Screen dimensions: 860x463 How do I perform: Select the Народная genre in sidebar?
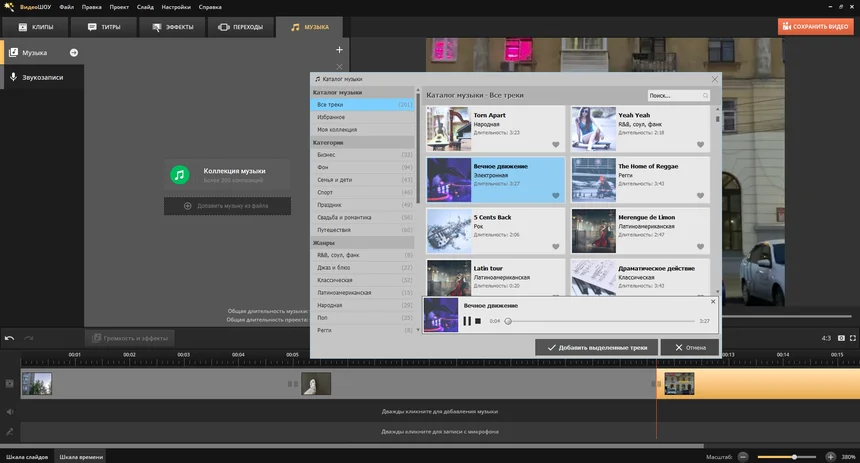click(x=363, y=305)
